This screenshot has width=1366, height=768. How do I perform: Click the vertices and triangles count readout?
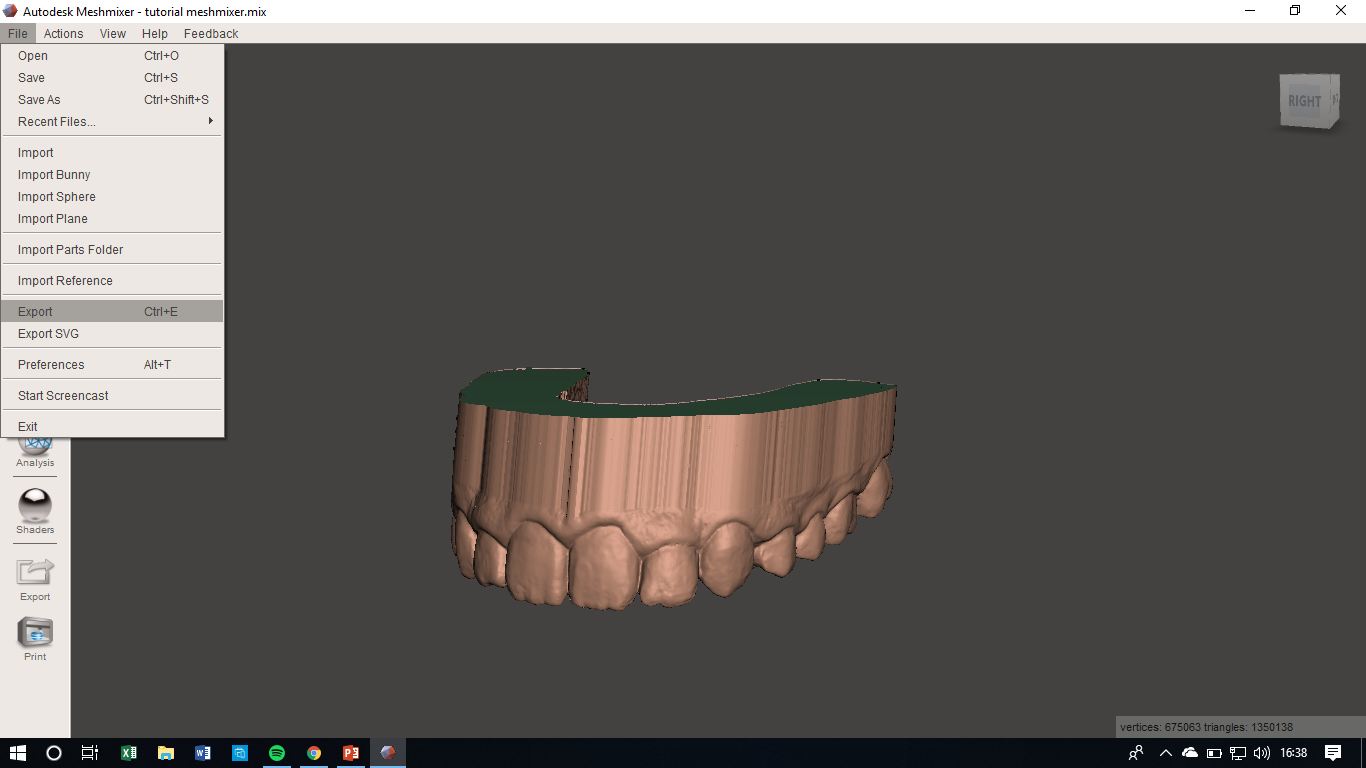click(x=1207, y=727)
